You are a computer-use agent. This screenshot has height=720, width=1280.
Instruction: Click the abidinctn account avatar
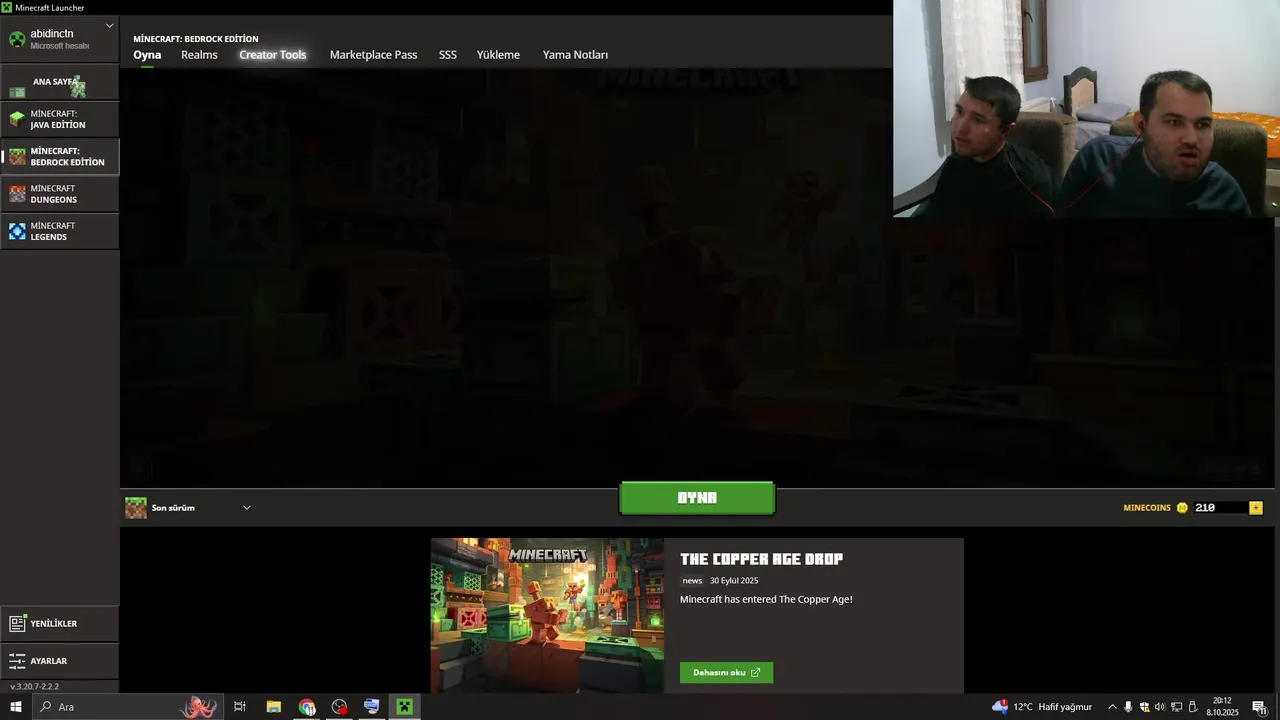(17, 39)
